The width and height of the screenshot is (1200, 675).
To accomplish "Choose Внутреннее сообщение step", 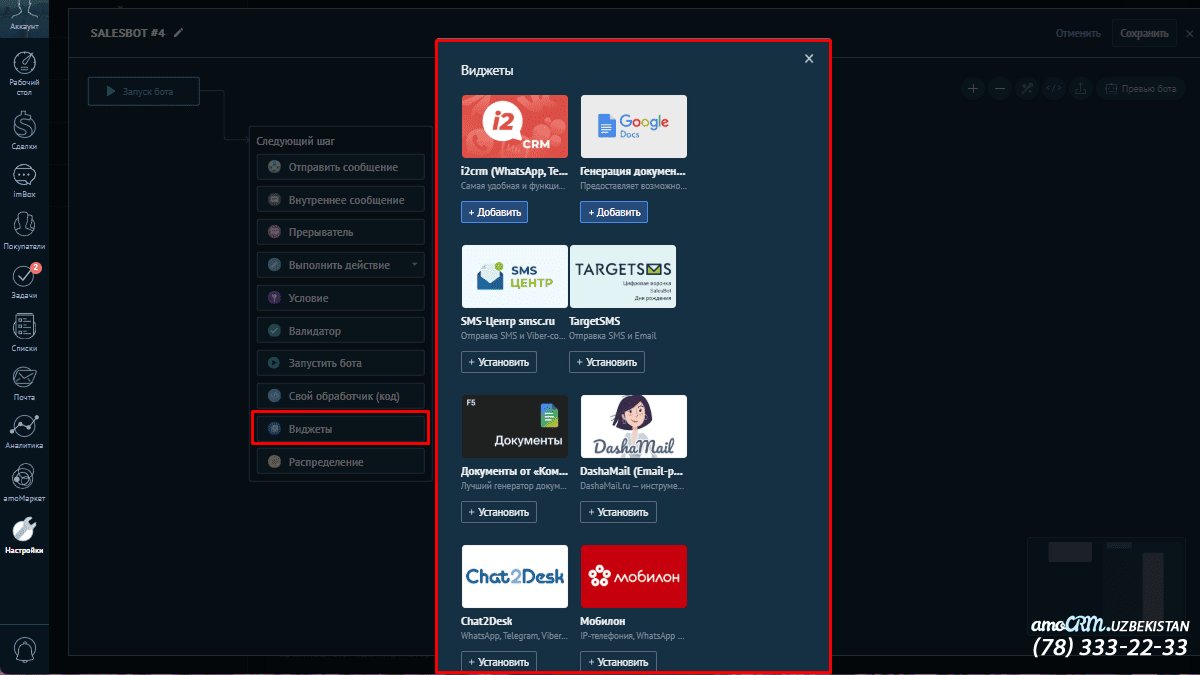I will click(341, 200).
